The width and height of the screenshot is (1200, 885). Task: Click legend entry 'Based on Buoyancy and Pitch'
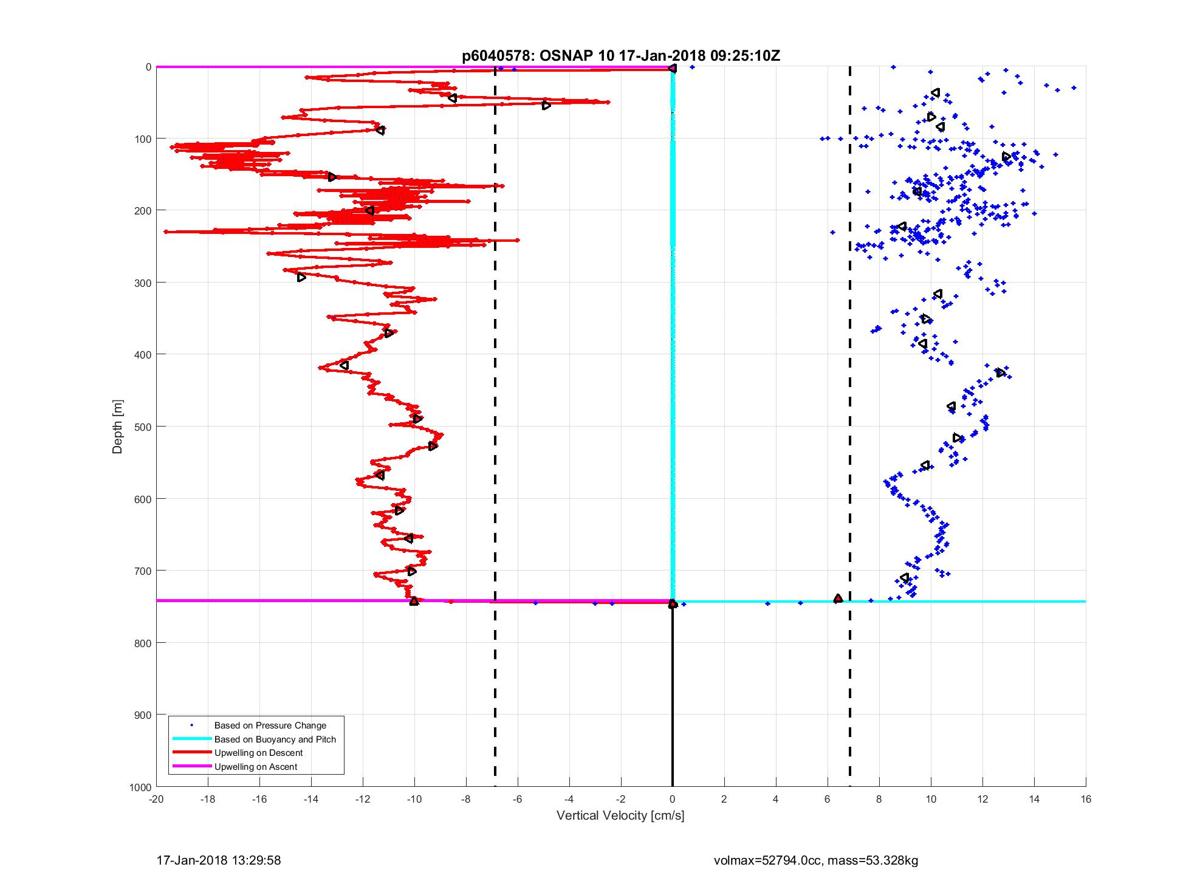[x=275, y=739]
